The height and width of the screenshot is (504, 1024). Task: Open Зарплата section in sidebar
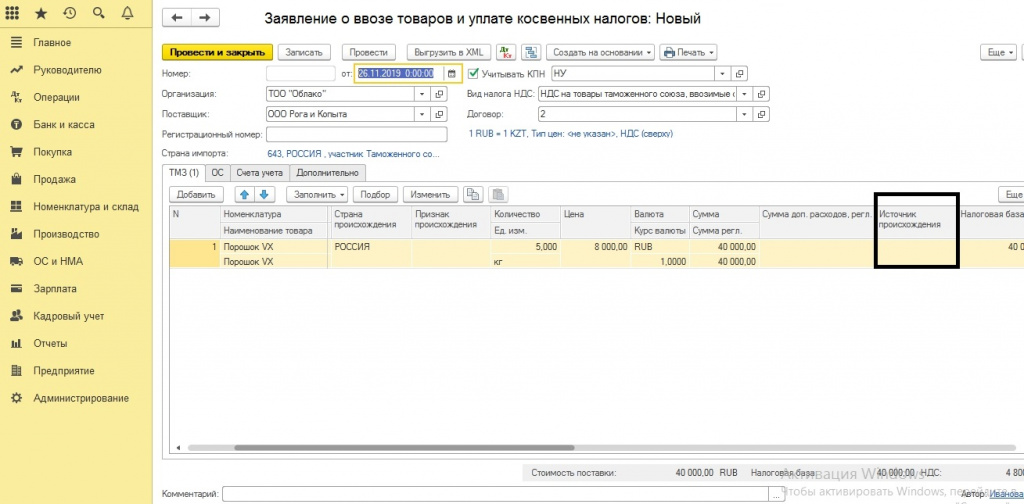[55, 289]
